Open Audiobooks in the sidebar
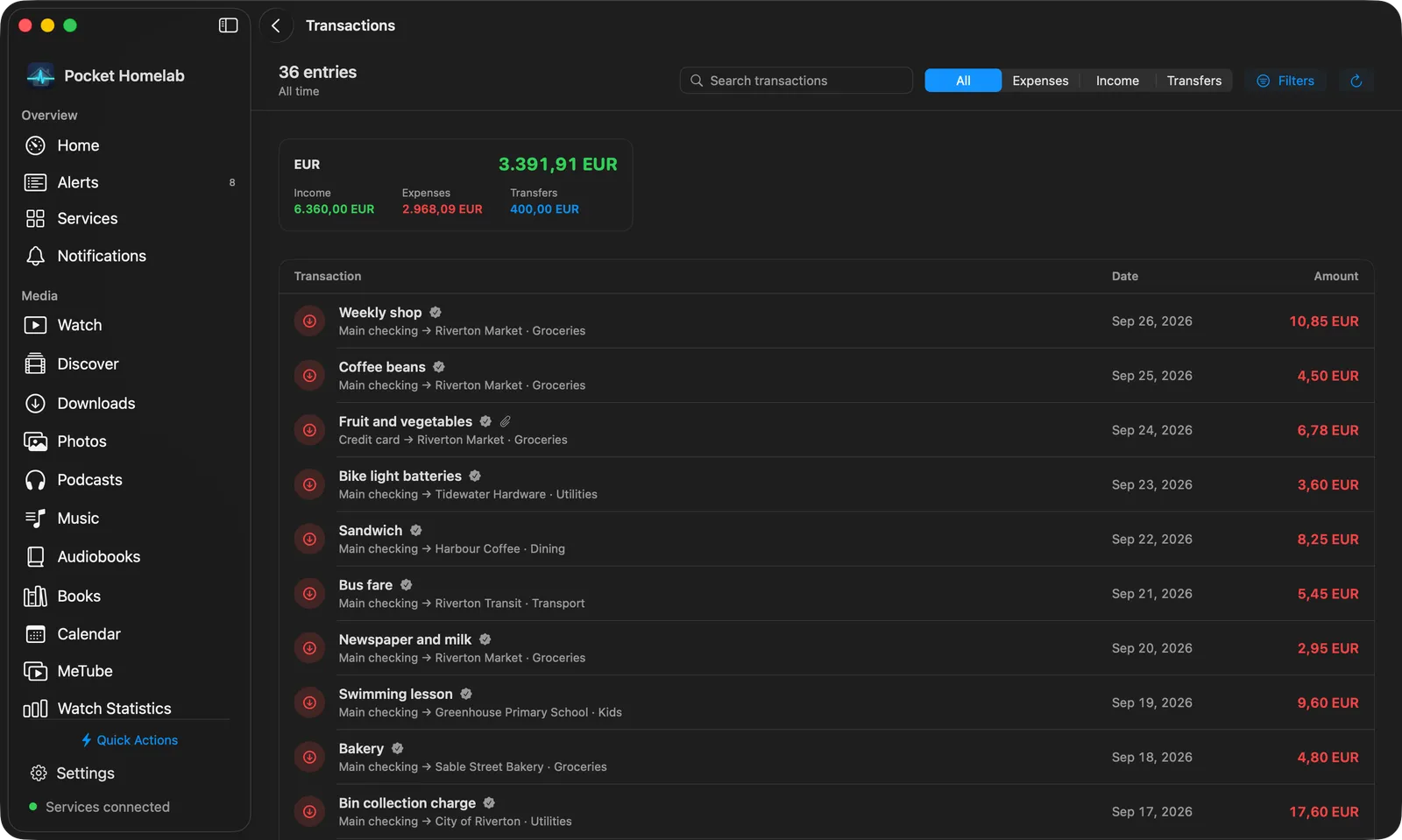This screenshot has width=1402, height=840. (x=130, y=557)
